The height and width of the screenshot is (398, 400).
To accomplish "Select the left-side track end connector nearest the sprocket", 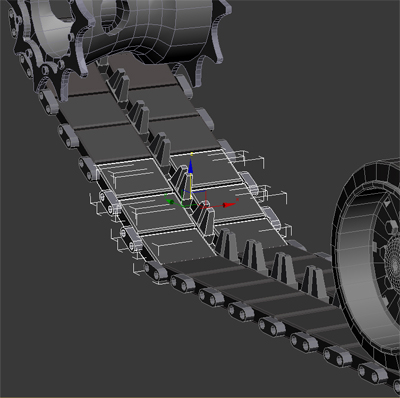I will (x=49, y=102).
